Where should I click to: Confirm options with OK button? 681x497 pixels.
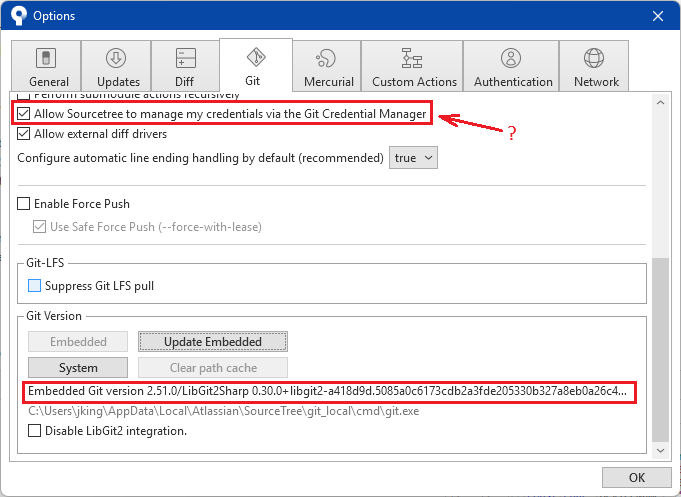637,478
